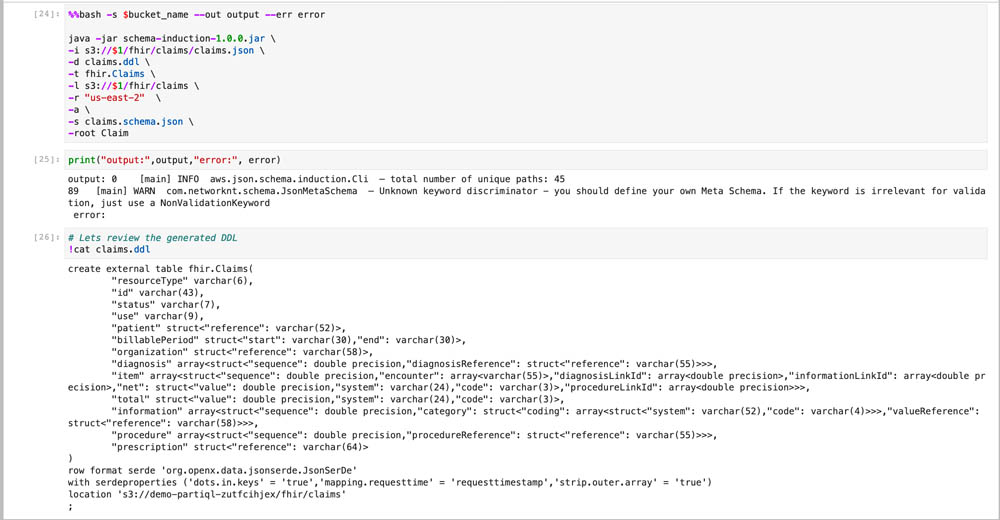Click the INFO total unique paths output line
The image size is (1000, 520).
316,179
